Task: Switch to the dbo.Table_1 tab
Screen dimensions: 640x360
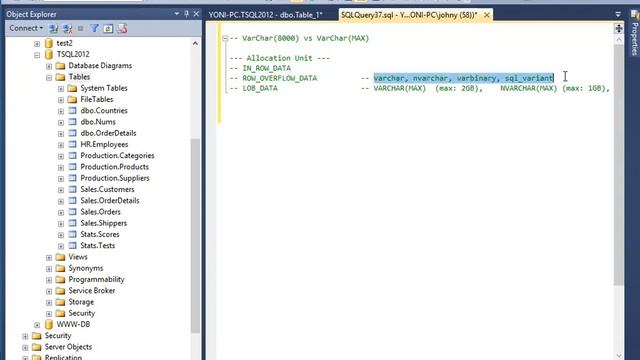Action: 266,15
